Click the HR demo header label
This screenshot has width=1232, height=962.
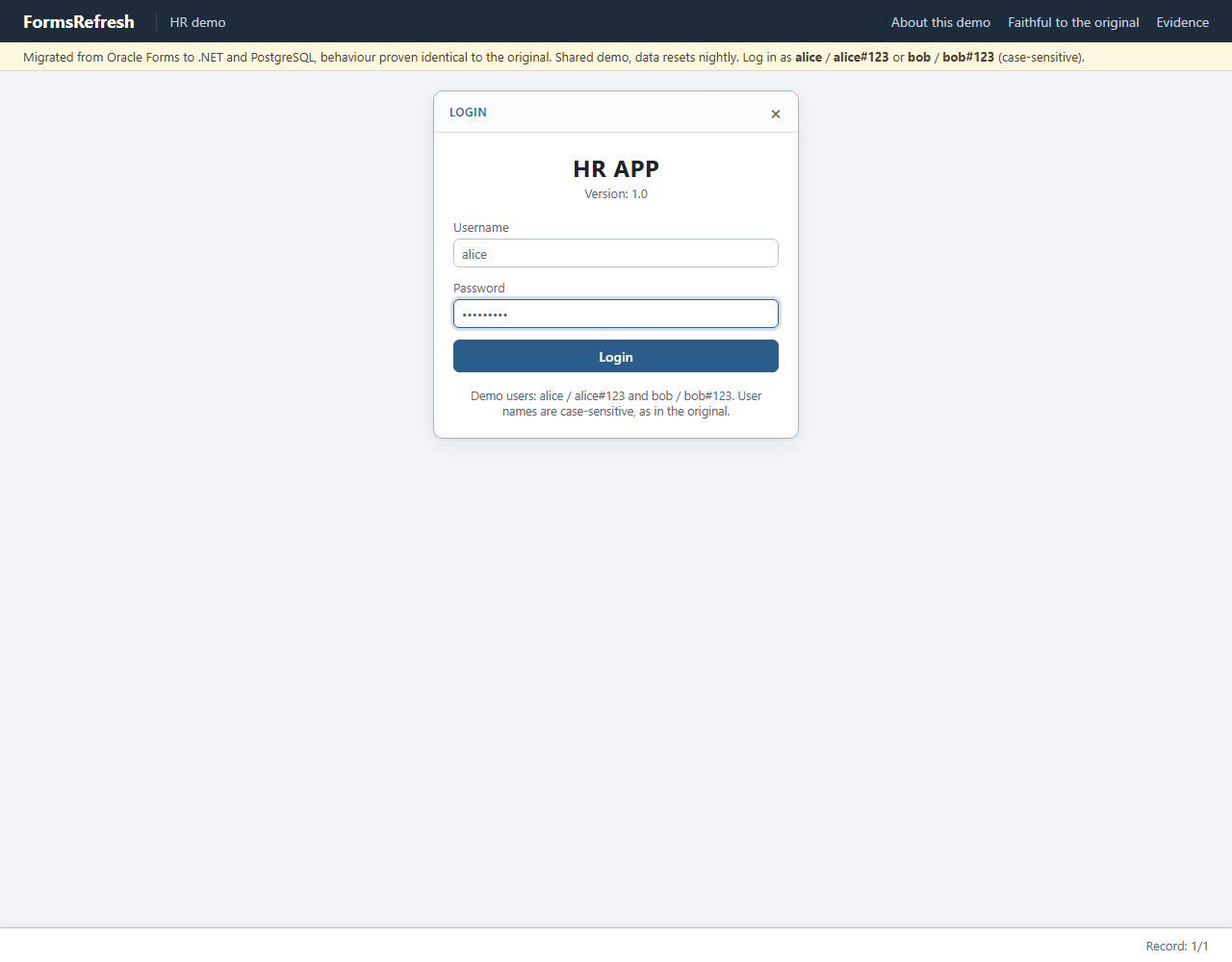(198, 22)
